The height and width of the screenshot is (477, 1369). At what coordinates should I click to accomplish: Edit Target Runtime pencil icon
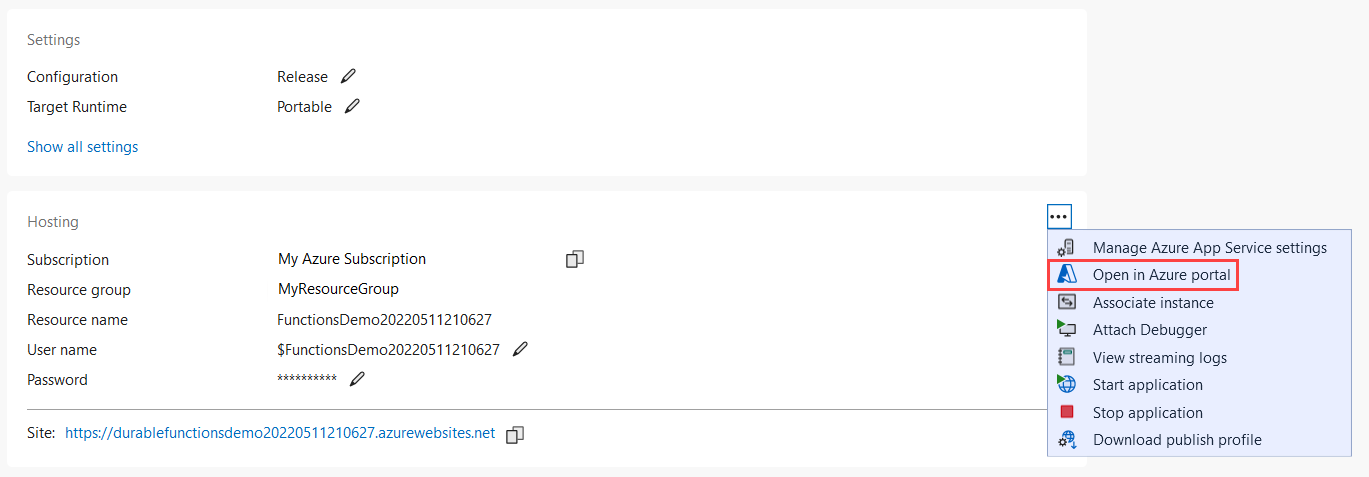(352, 106)
